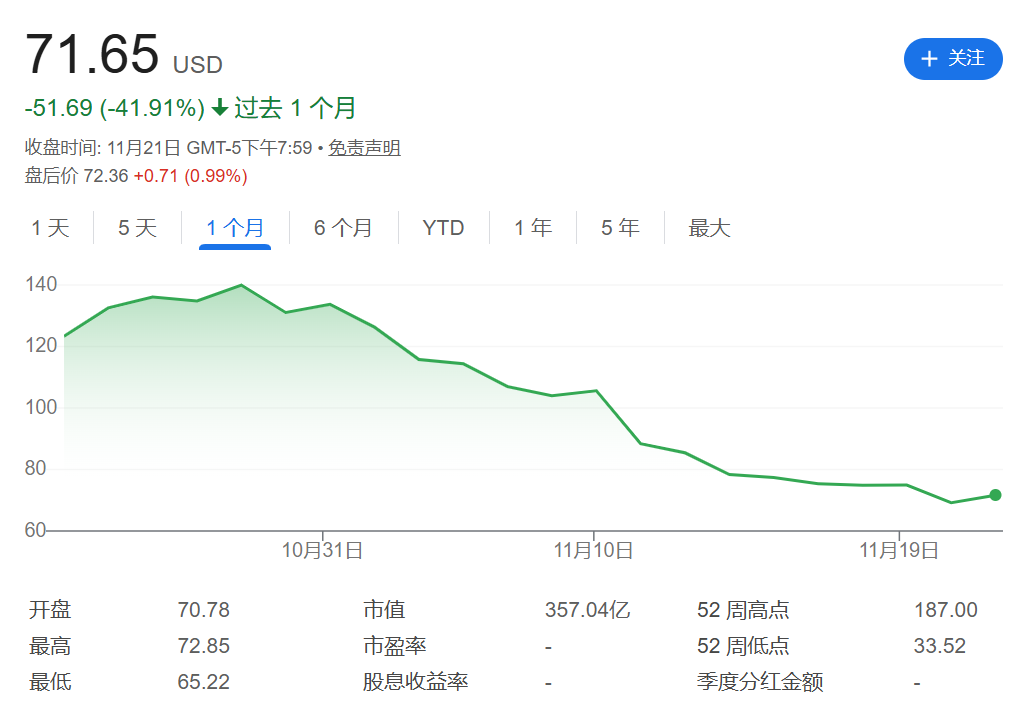Select the 1 年 time range

(533, 228)
